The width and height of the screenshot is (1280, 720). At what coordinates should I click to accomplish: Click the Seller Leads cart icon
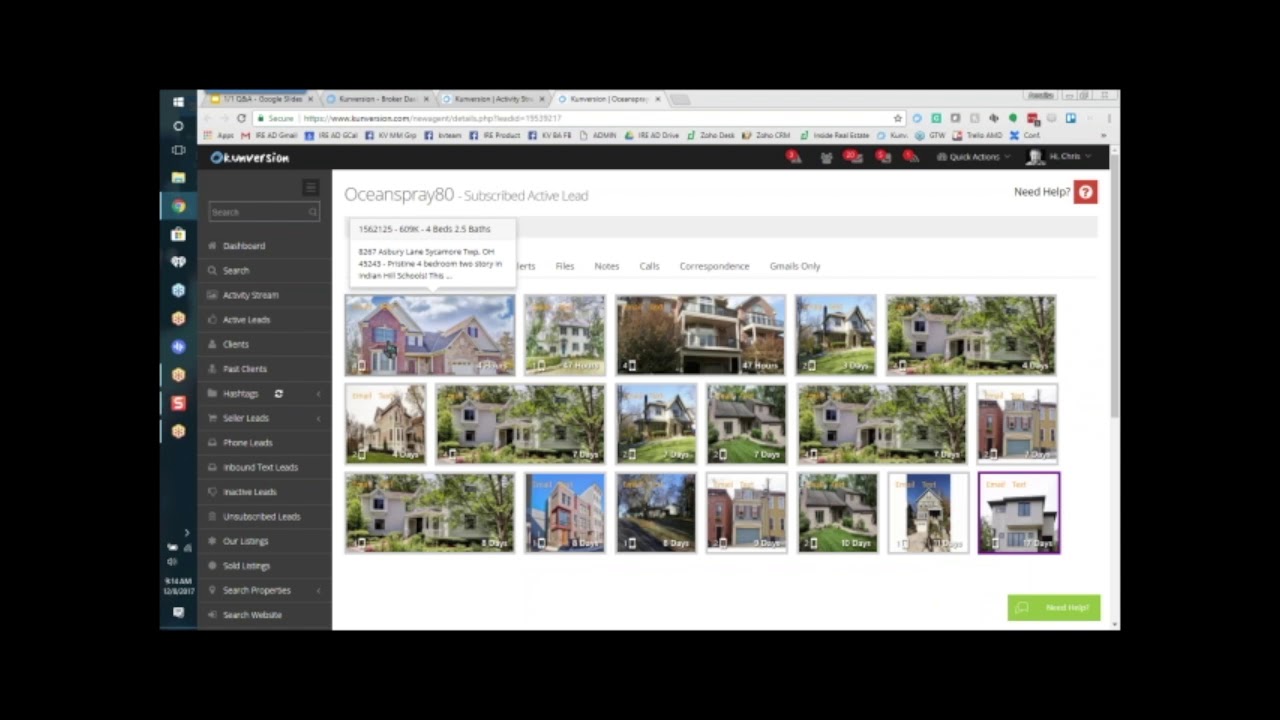[212, 418]
